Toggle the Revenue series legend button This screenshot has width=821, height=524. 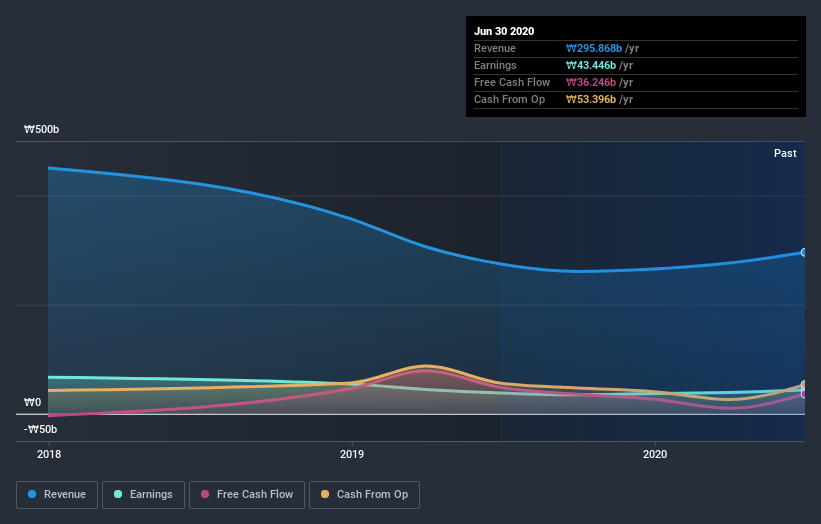tap(57, 495)
